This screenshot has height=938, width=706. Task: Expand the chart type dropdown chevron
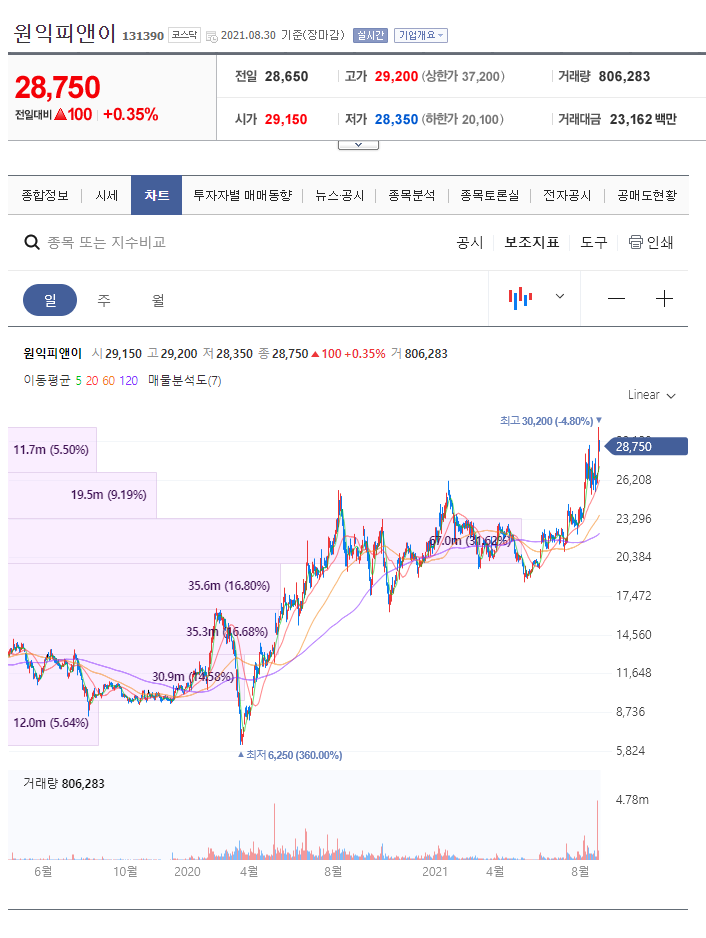560,296
